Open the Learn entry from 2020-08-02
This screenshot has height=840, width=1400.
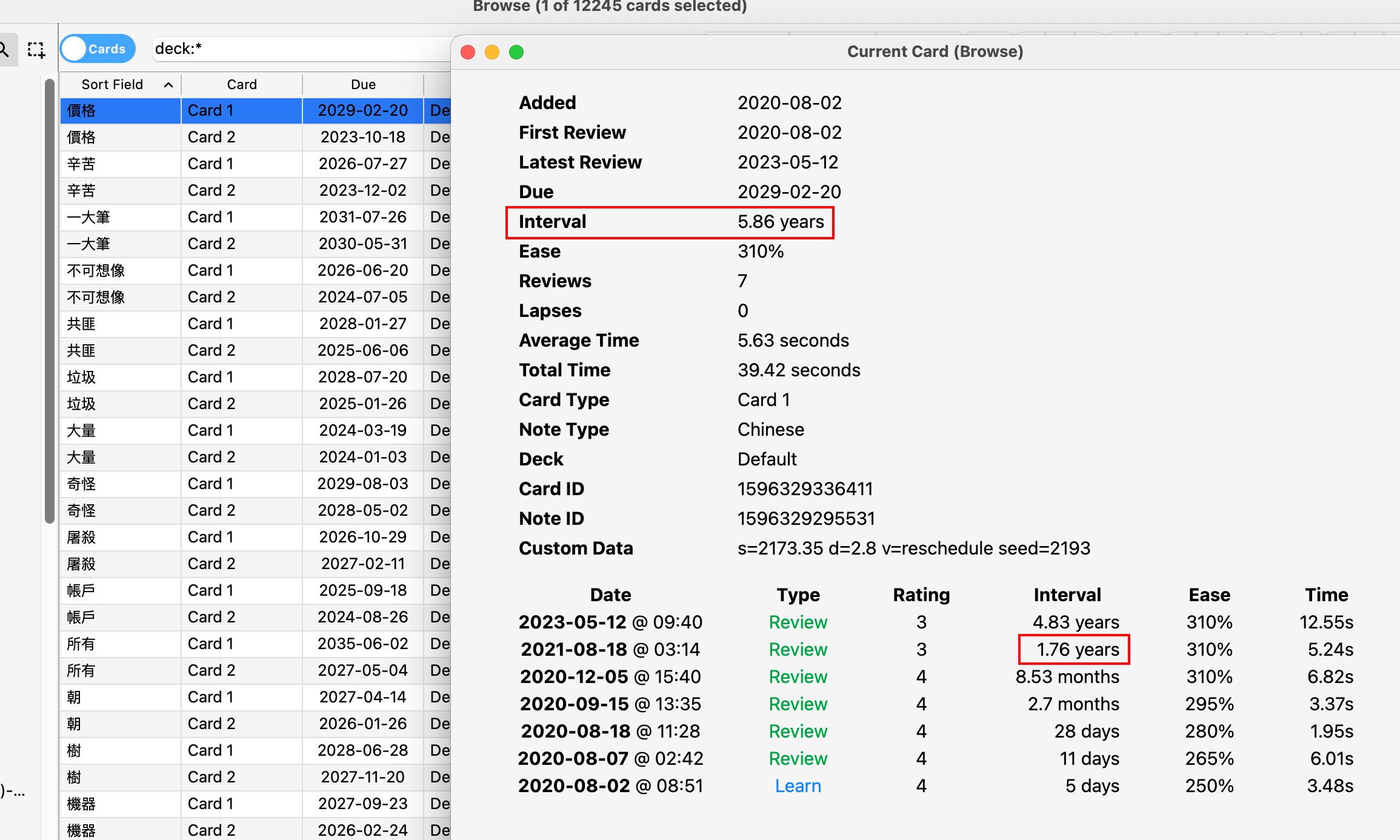798,785
